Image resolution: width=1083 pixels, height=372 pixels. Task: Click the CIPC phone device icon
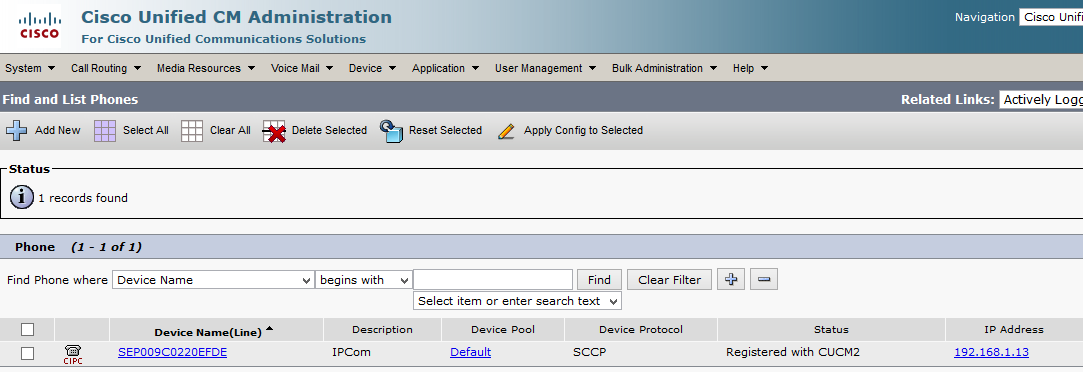coord(73,354)
